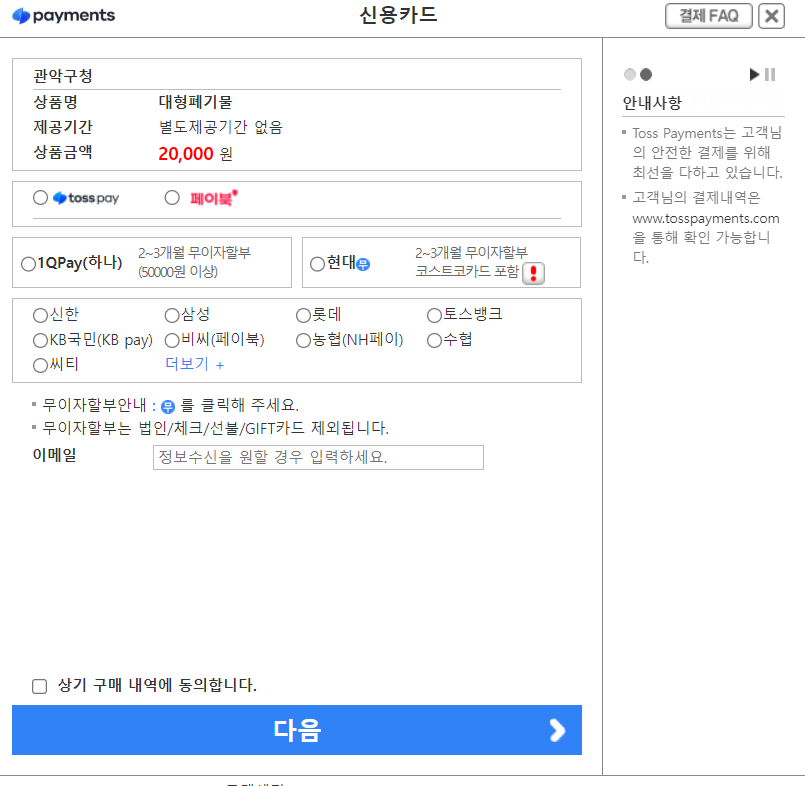This screenshot has height=786, width=805.
Task: Select 삼성 card
Action: (172, 315)
